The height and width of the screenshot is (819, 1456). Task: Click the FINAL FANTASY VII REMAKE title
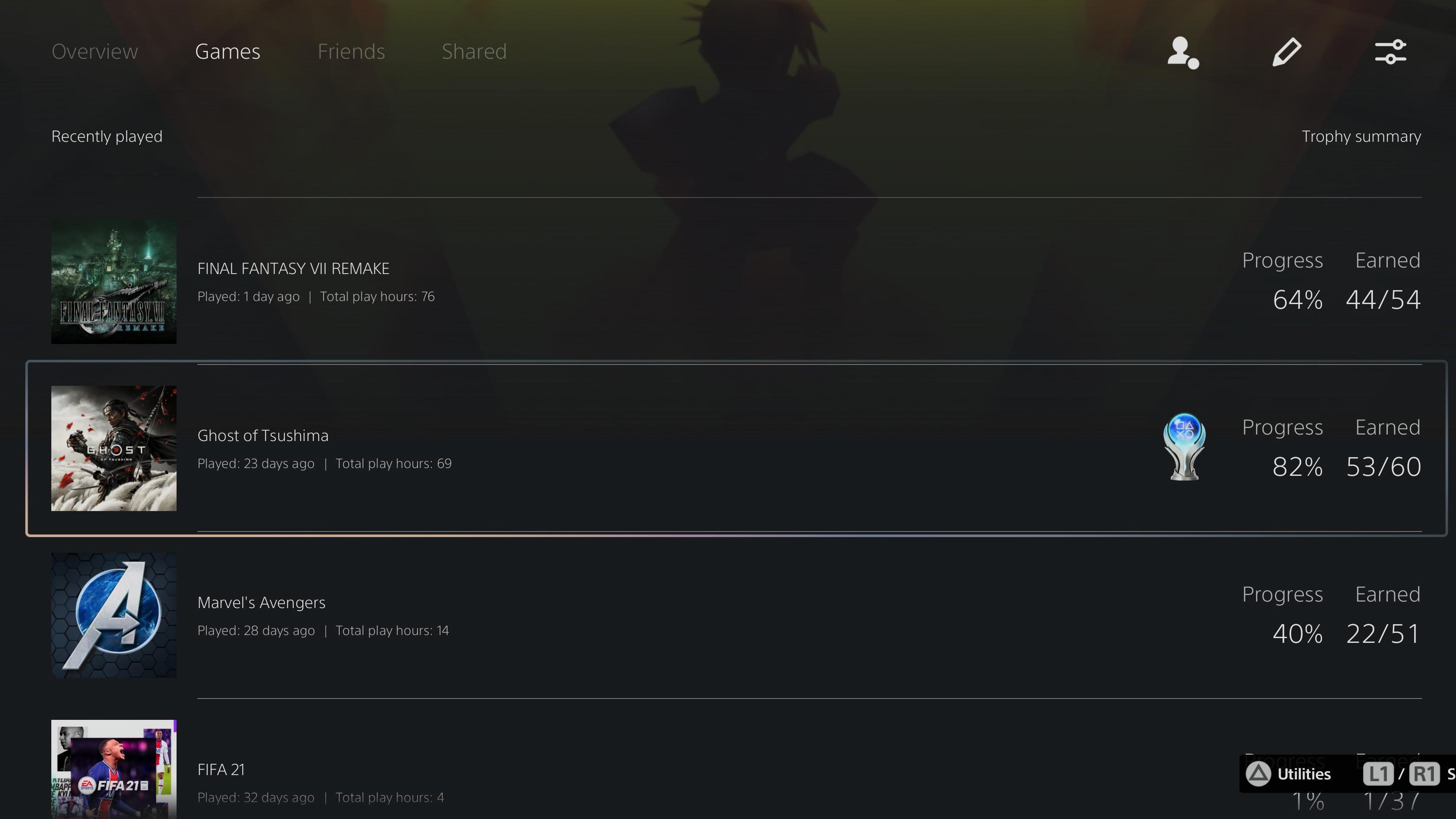tap(293, 268)
